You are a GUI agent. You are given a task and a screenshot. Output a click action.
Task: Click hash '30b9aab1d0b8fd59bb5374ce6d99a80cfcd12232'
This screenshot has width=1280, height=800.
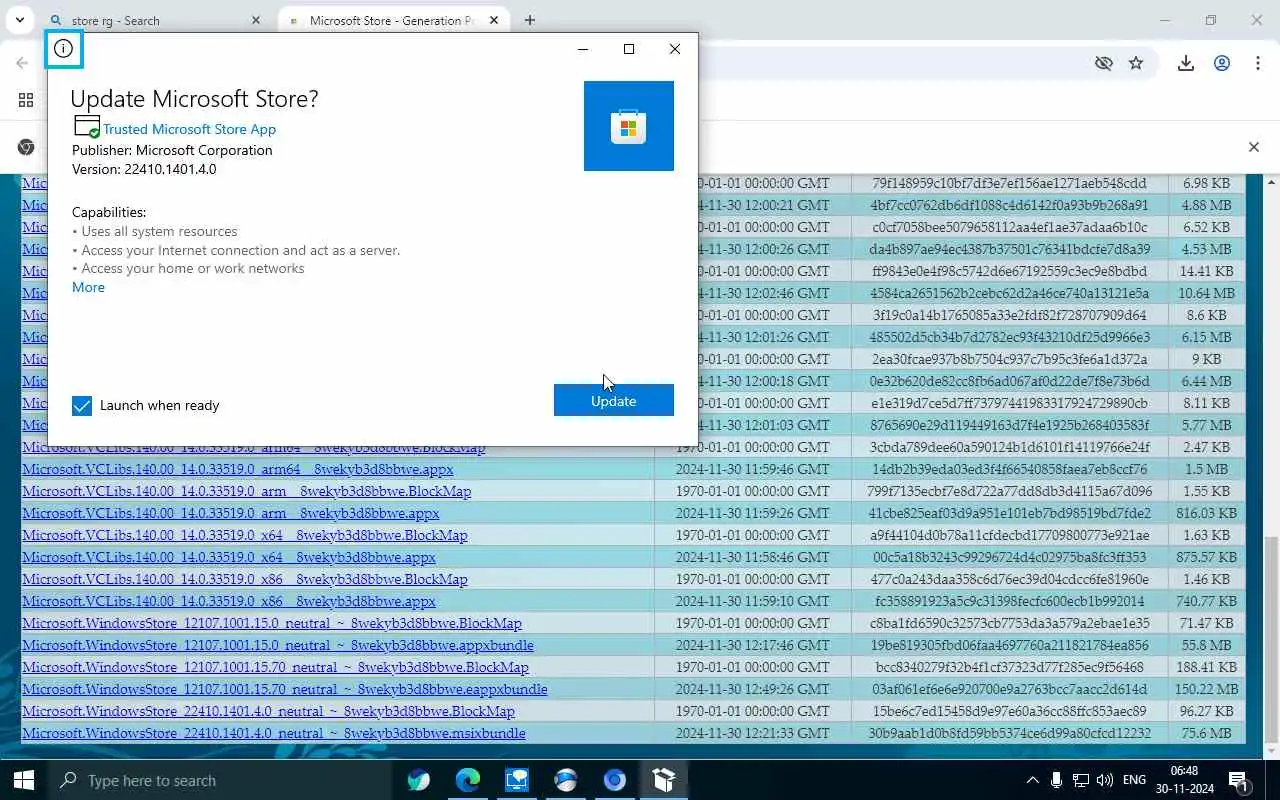click(x=1010, y=733)
